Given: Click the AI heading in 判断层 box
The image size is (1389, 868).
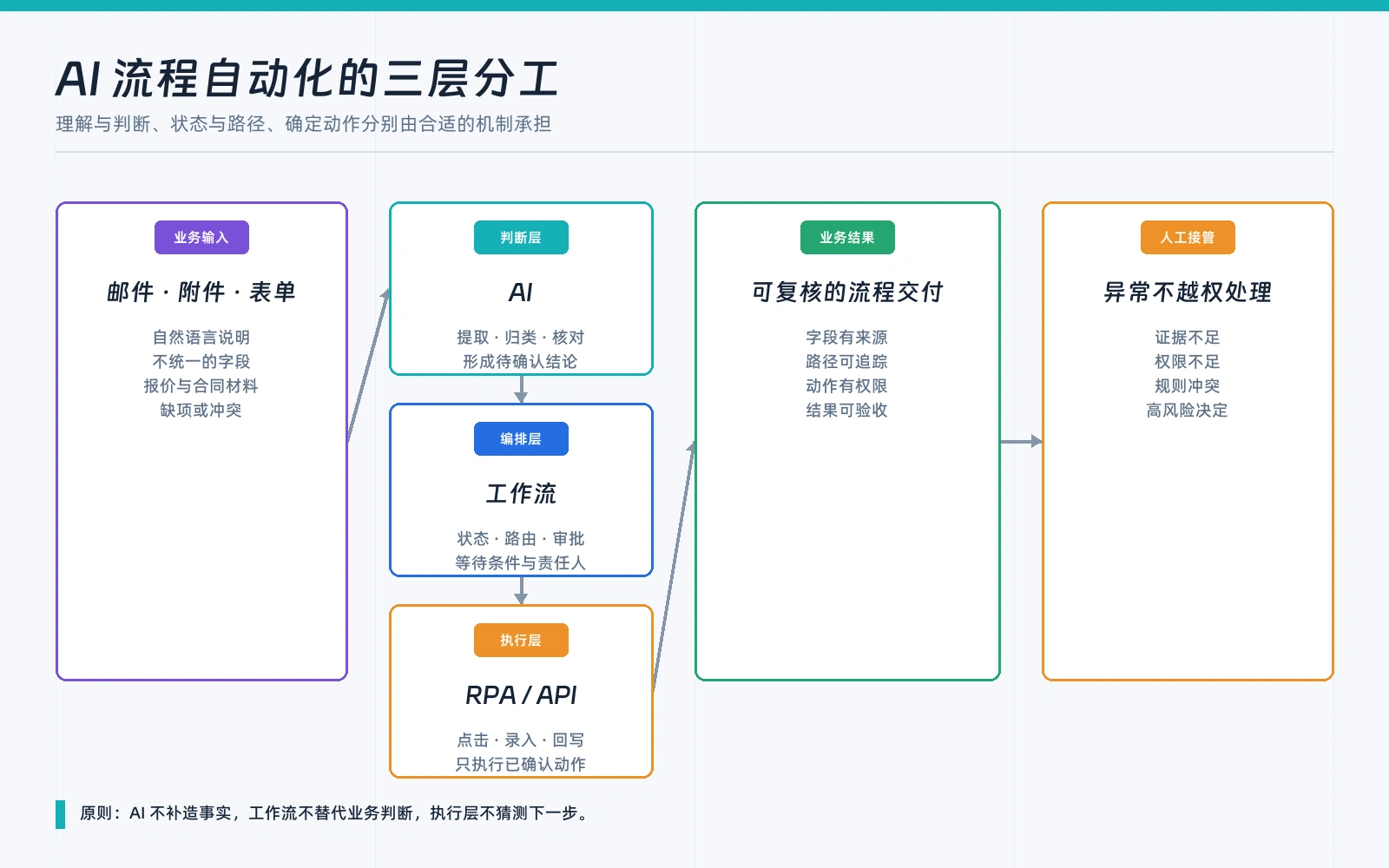Looking at the screenshot, I should pos(521,293).
